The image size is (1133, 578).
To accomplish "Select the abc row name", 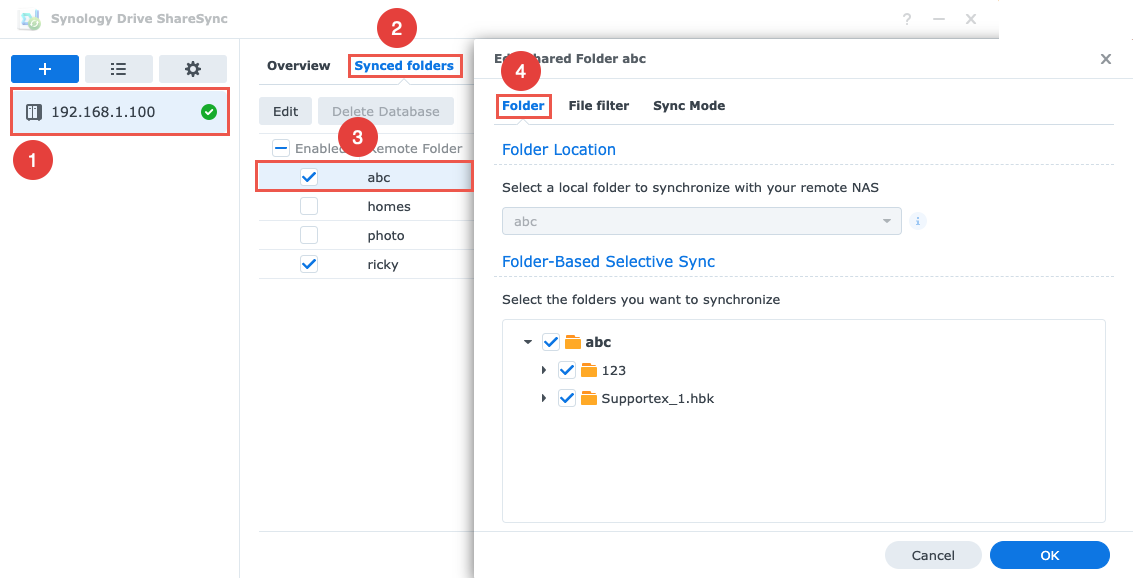I will 379,177.
